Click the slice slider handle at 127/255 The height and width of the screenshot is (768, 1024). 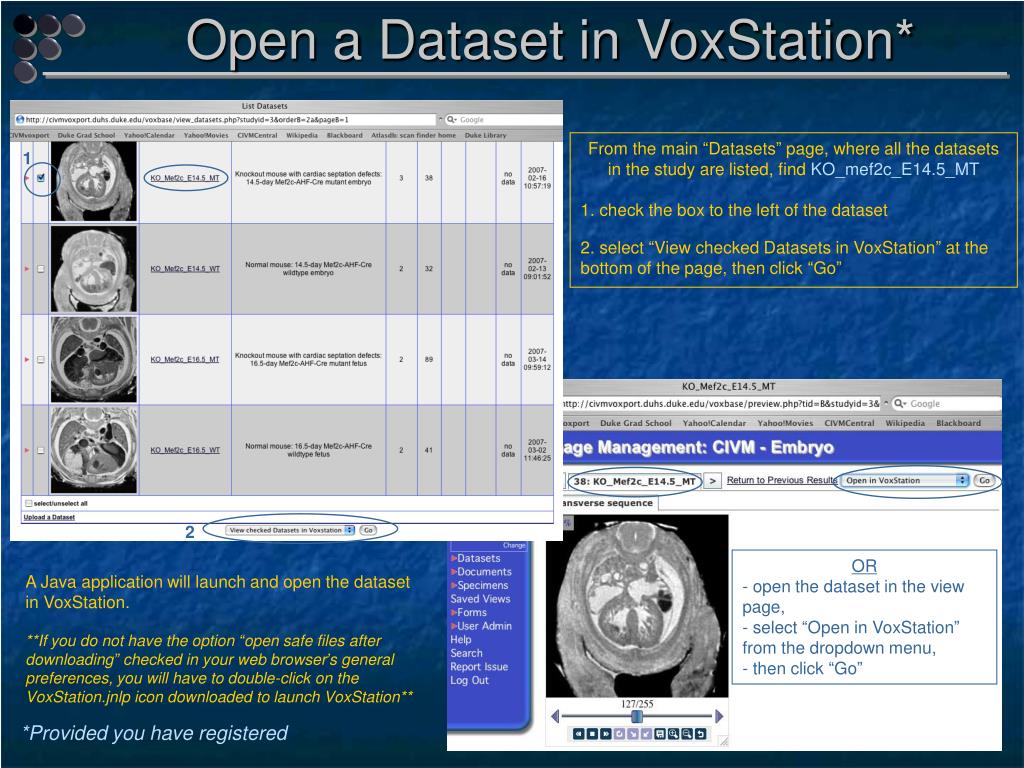[x=637, y=716]
